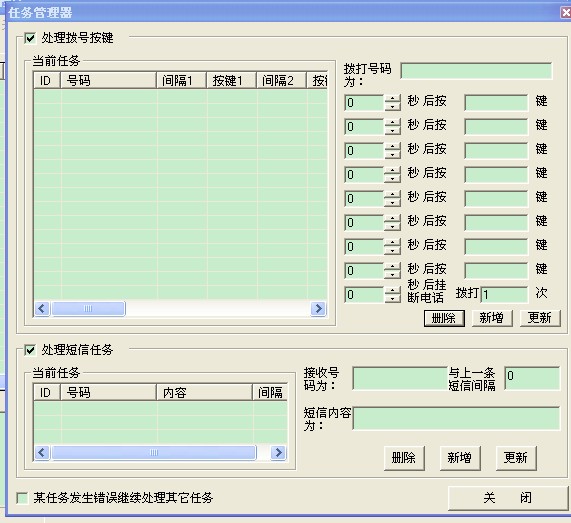Click 删除 button in SMS task section
571x523 pixels.
pos(404,458)
